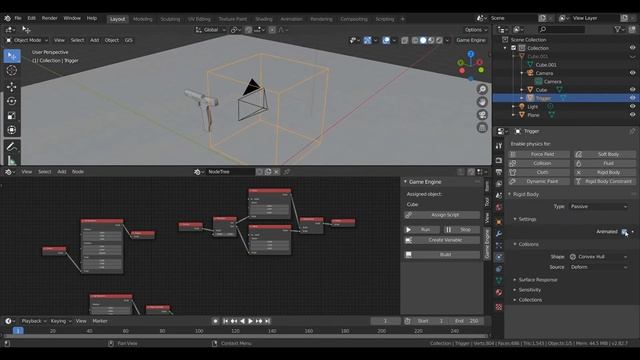Select rendered viewport shading mode

pyautogui.click(x=439, y=40)
